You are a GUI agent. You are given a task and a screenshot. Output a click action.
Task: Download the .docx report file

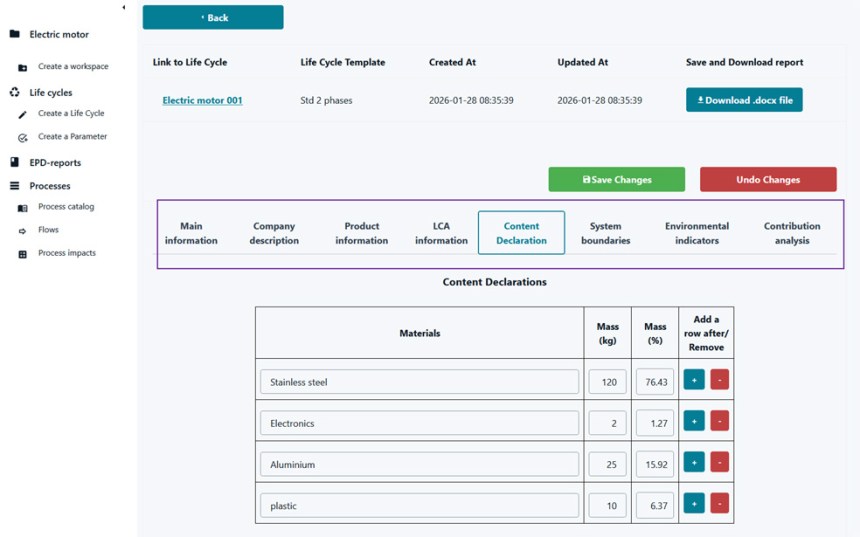coord(744,100)
